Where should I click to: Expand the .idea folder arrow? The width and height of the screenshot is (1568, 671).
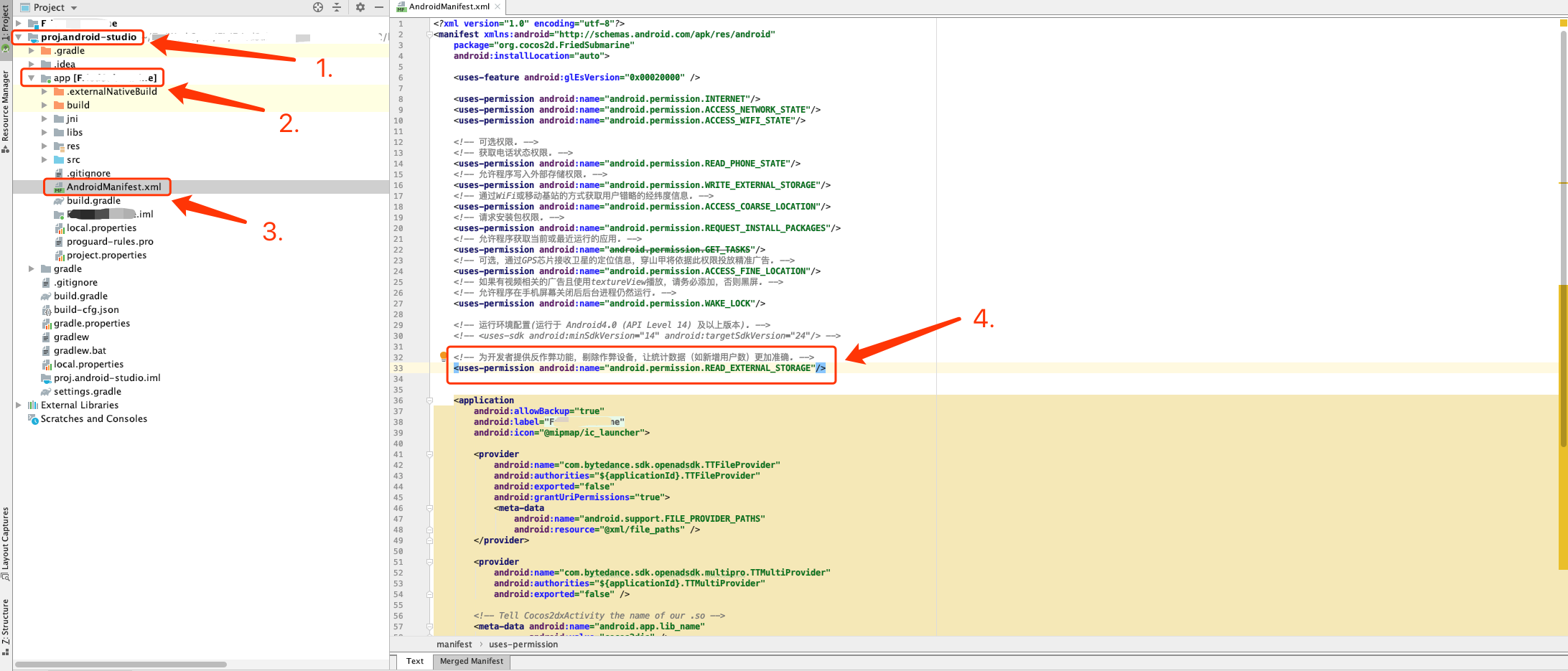point(32,64)
